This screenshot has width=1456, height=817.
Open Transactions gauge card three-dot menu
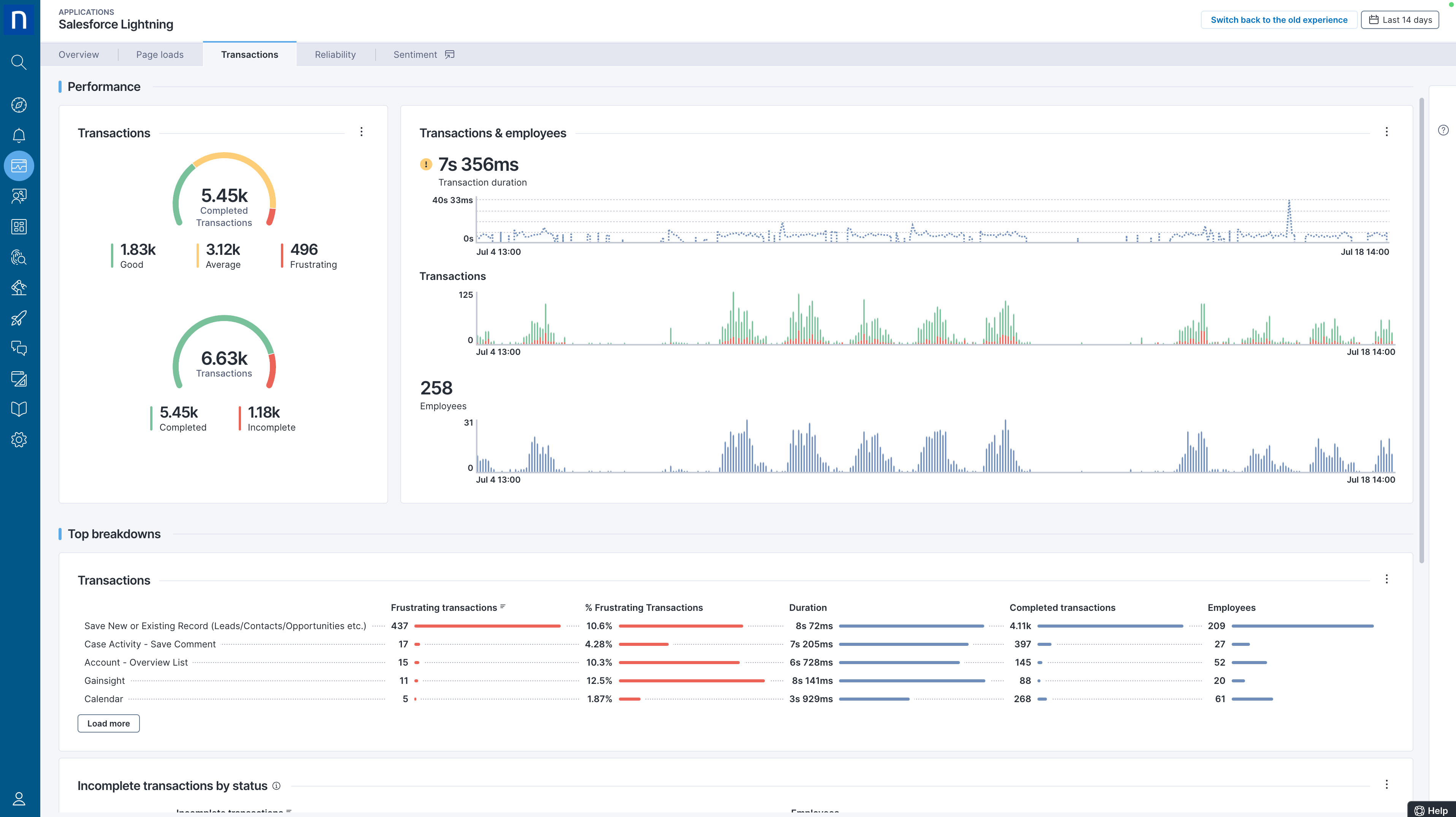[x=361, y=132]
